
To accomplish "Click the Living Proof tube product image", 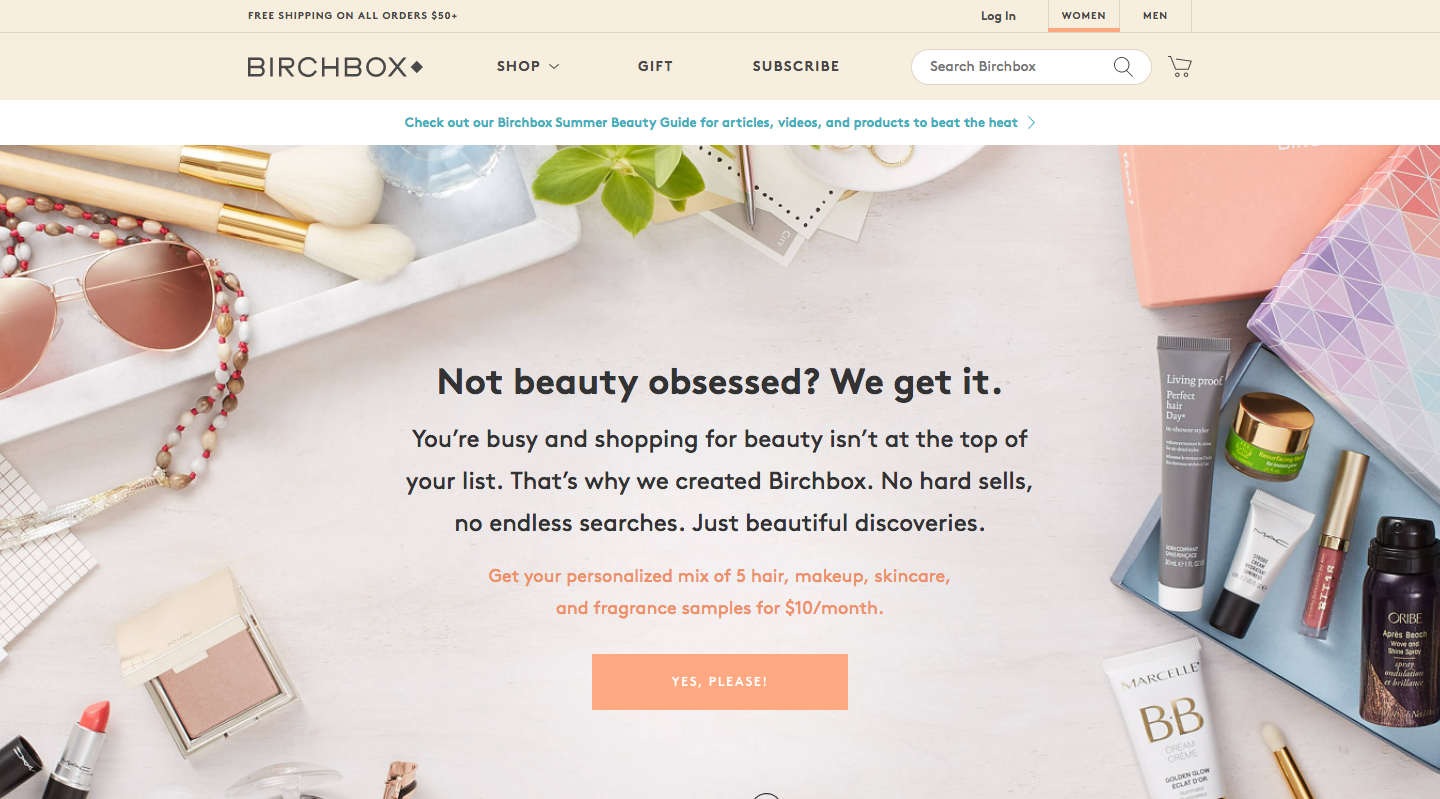I will [1191, 472].
